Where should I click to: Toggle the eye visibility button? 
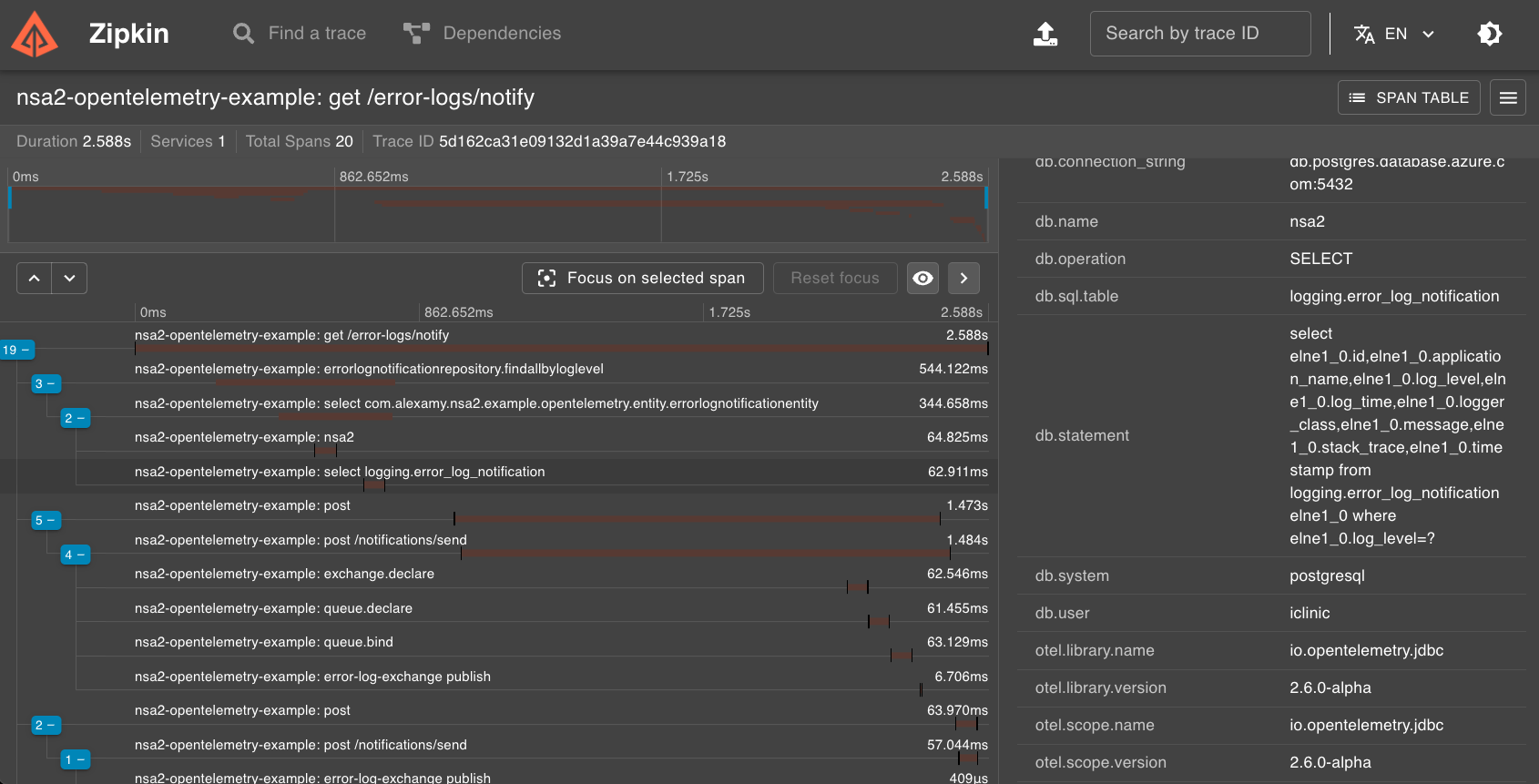pos(922,278)
